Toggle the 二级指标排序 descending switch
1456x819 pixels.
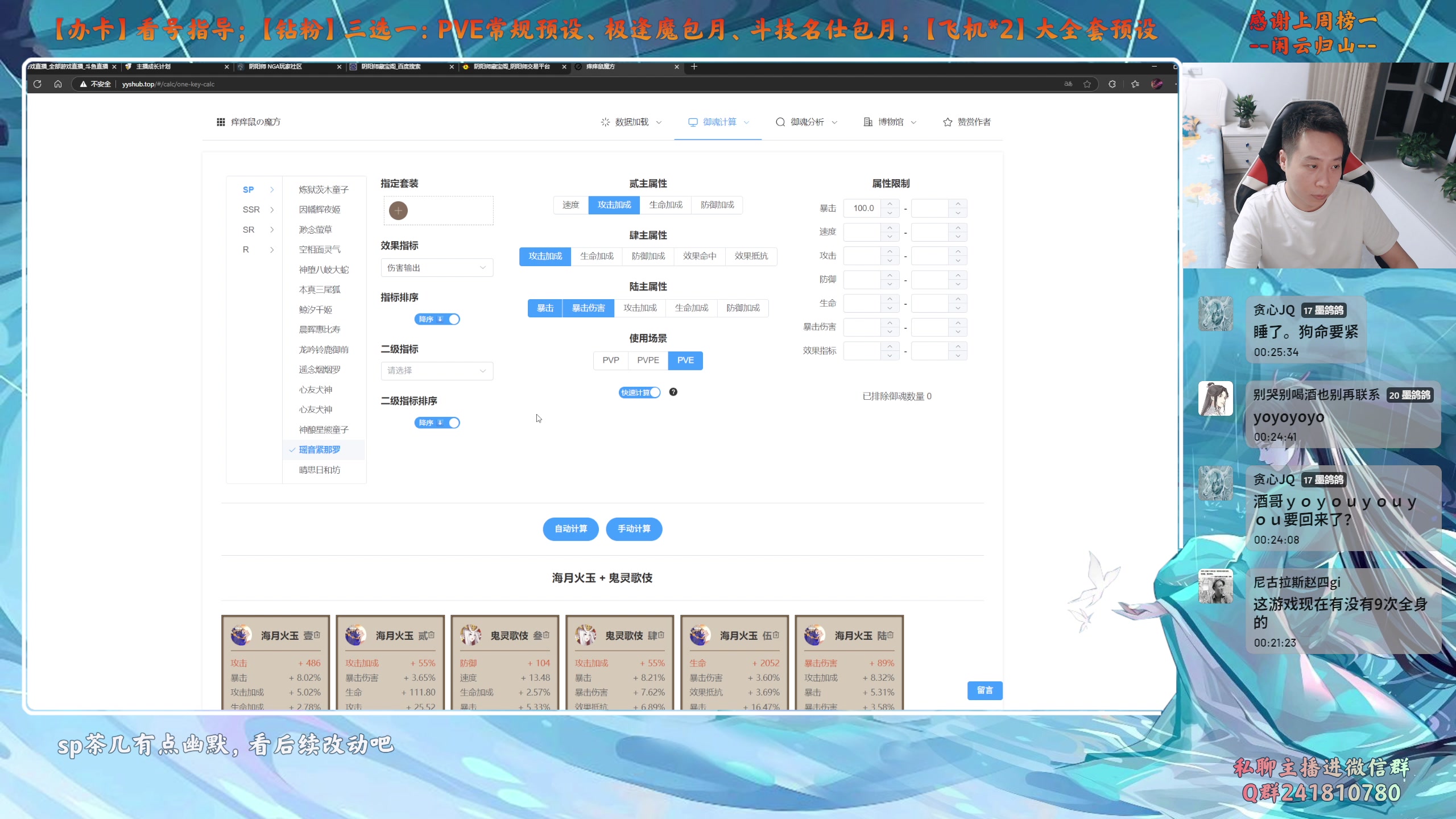click(x=437, y=423)
